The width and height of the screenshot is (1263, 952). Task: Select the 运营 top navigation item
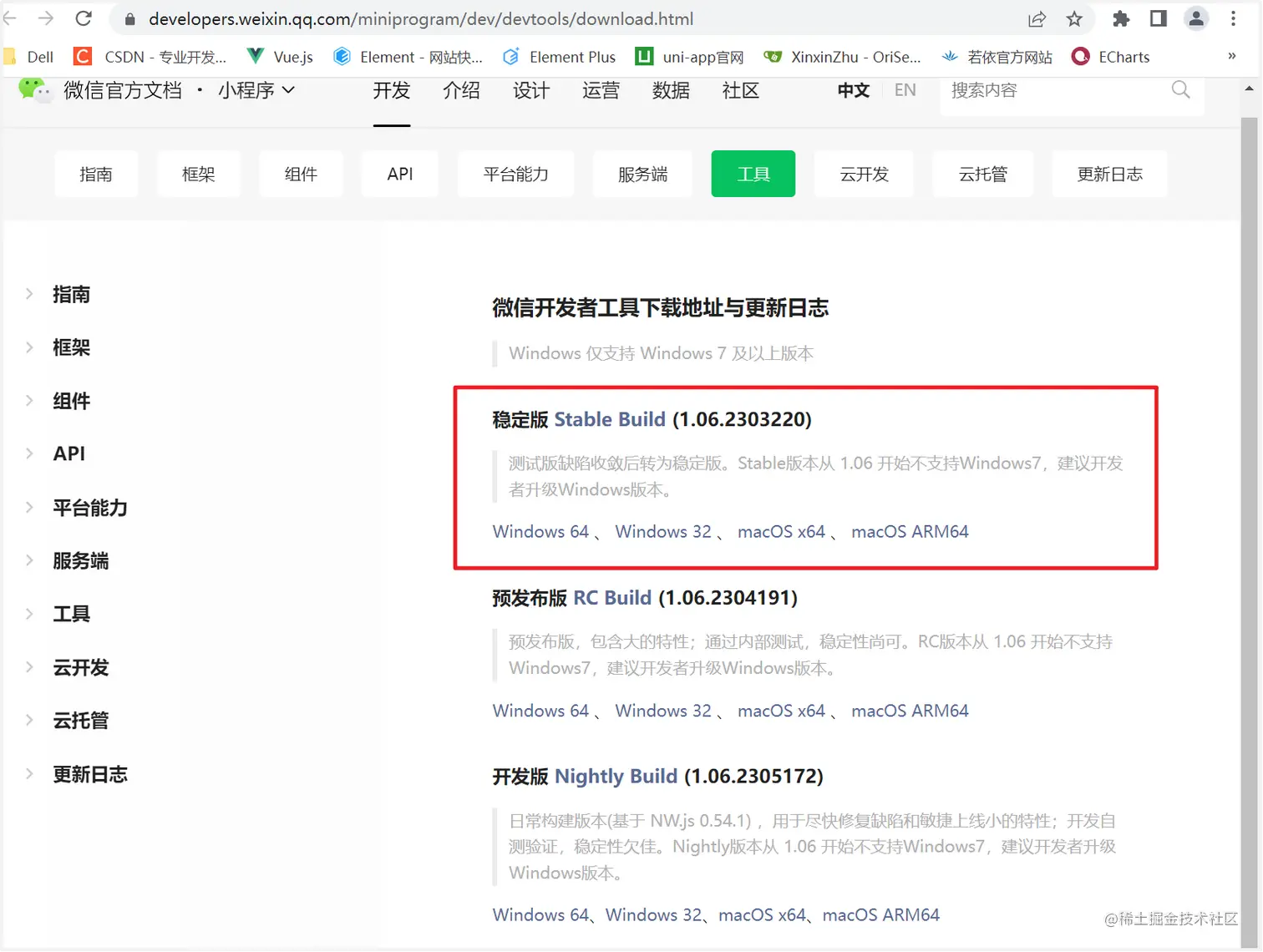point(601,90)
